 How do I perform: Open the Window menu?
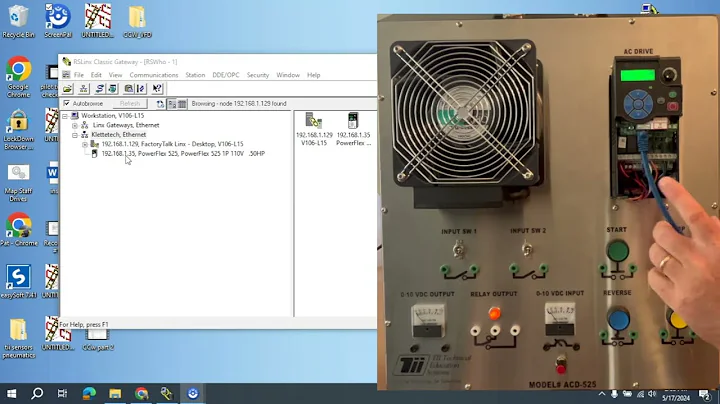[x=288, y=75]
